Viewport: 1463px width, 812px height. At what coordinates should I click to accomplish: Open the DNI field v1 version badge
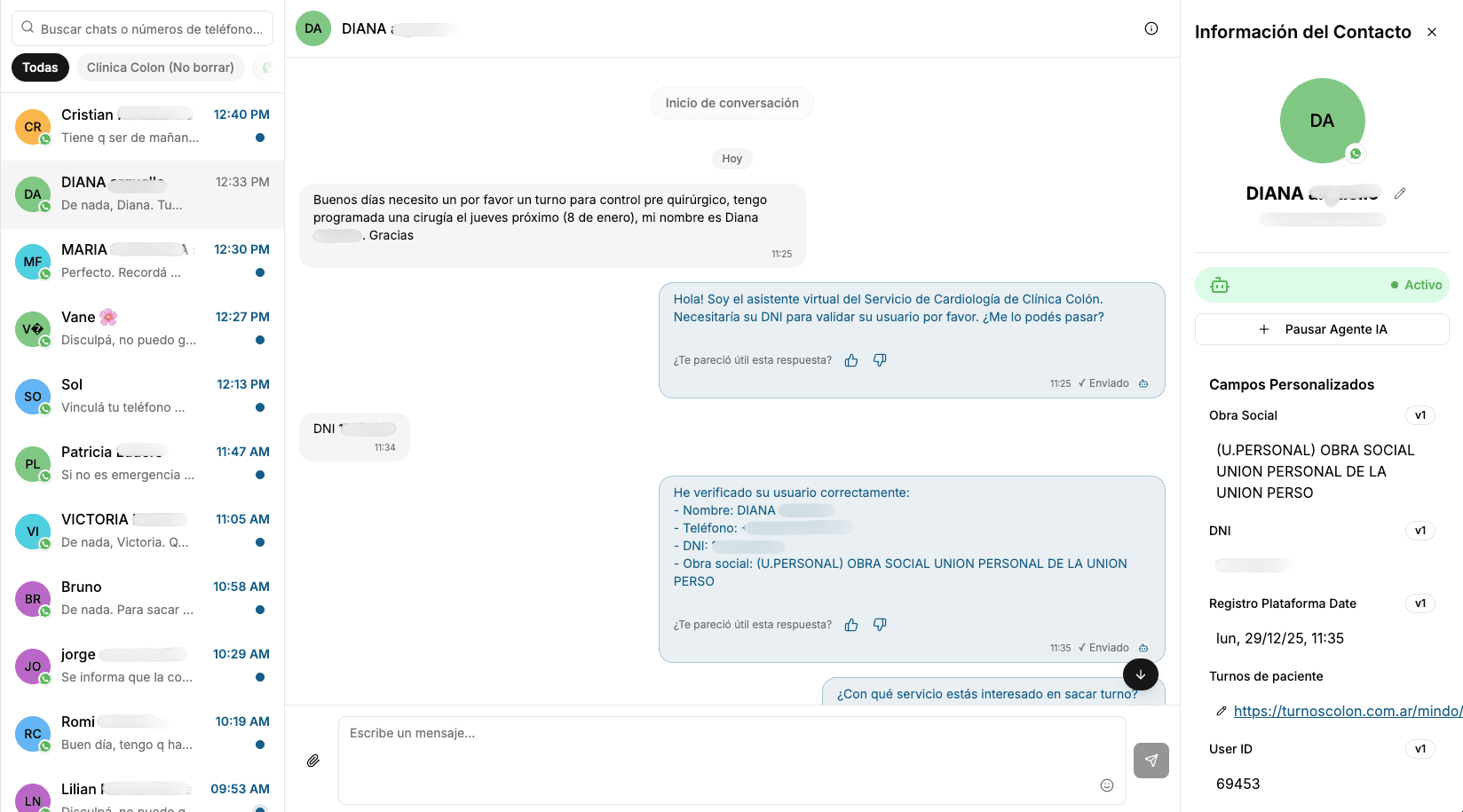pyautogui.click(x=1420, y=531)
